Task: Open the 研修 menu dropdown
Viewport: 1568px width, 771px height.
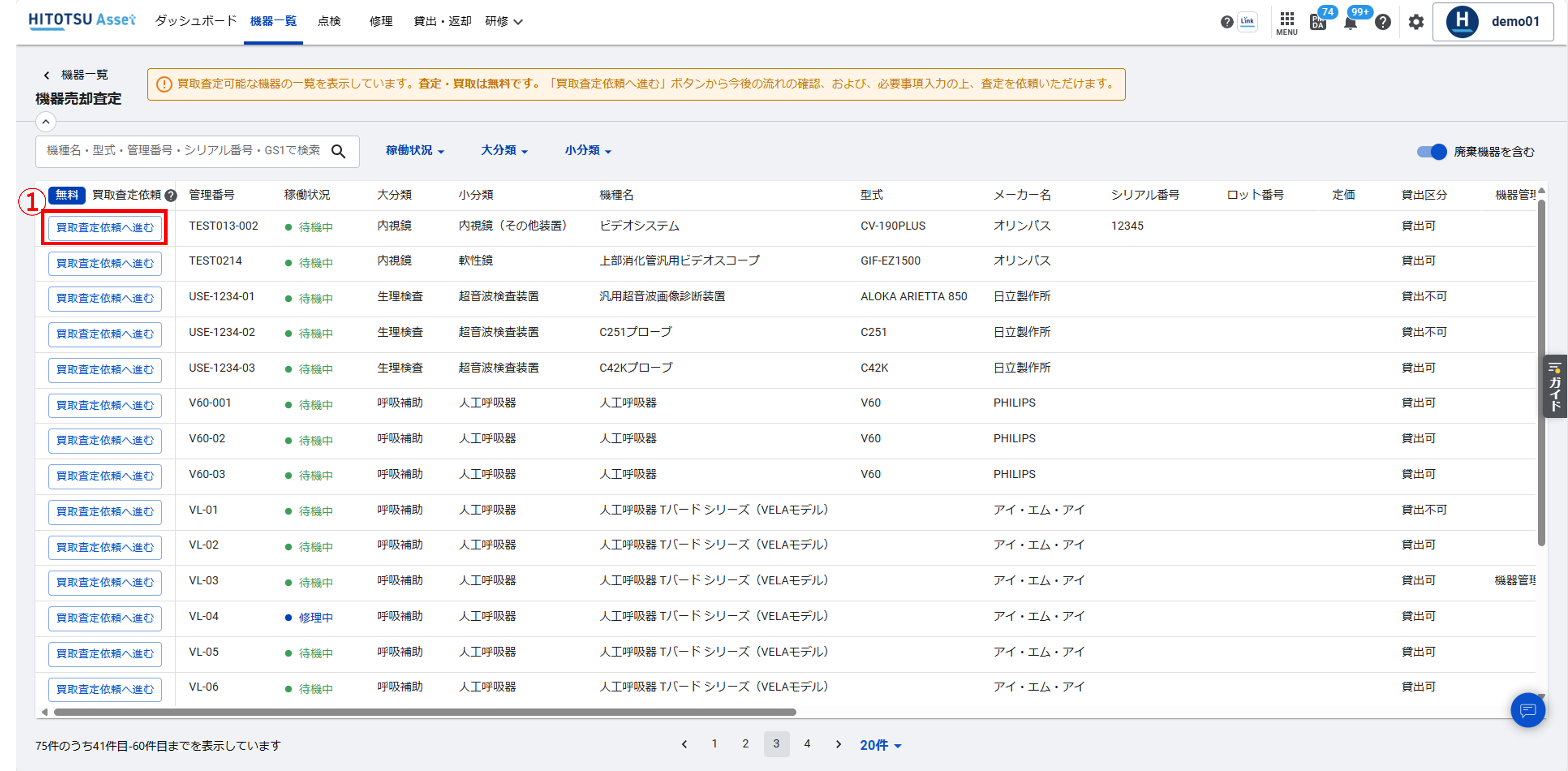Action: 504,21
